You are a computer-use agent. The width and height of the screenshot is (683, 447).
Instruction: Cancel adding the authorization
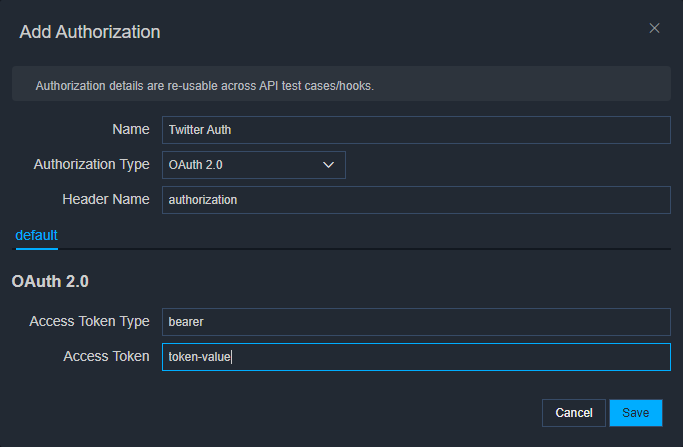tap(574, 413)
